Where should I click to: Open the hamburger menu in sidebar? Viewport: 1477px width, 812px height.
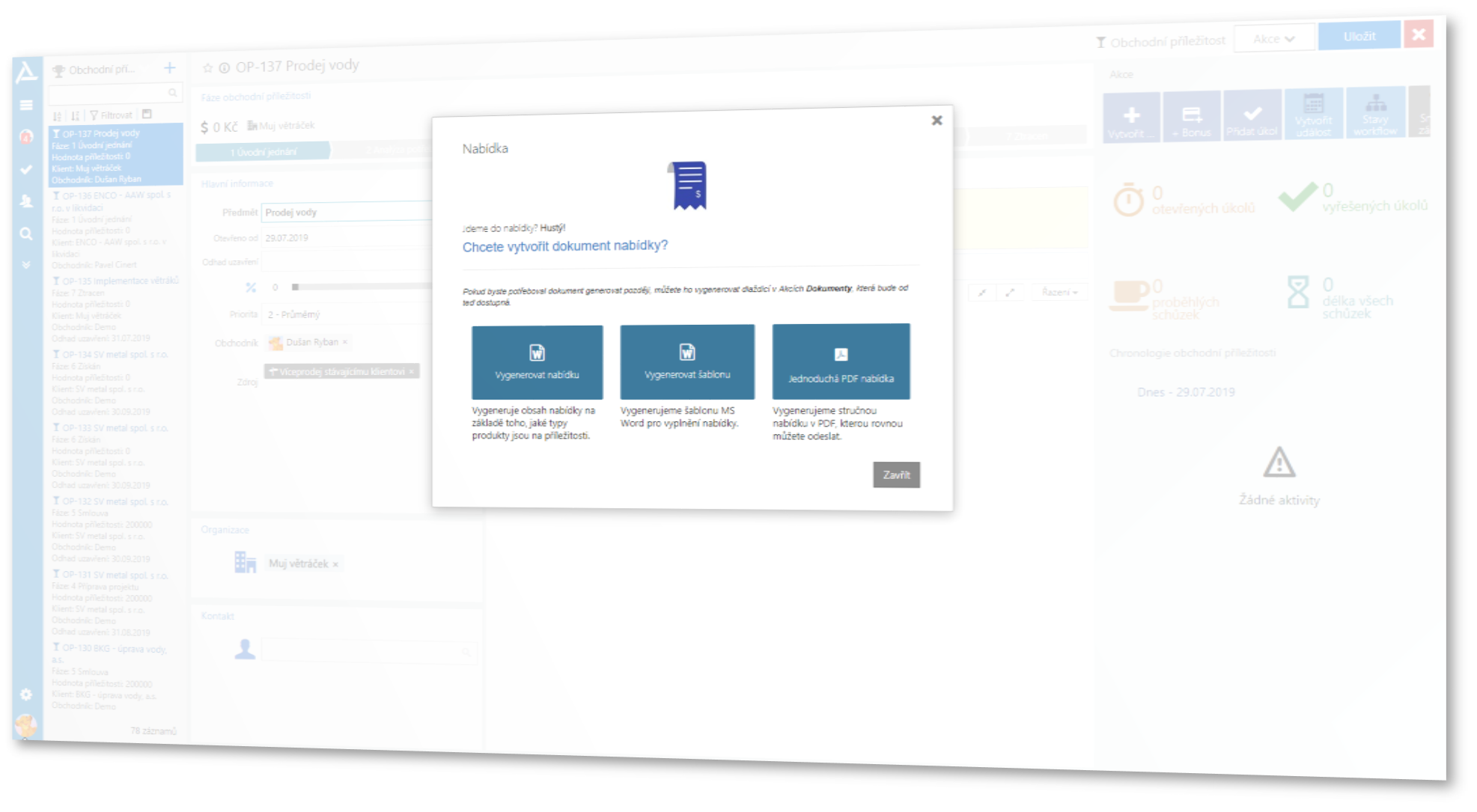26,106
